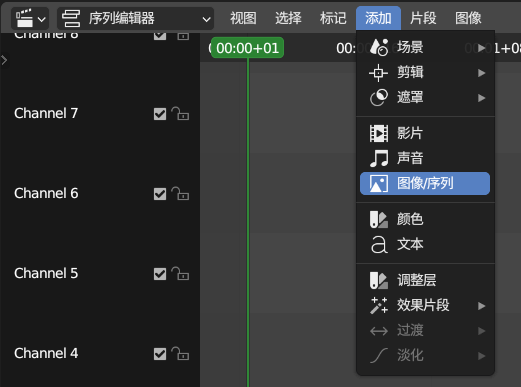Toggle Channel 5 mute checkbox
The image size is (521, 387).
point(160,274)
